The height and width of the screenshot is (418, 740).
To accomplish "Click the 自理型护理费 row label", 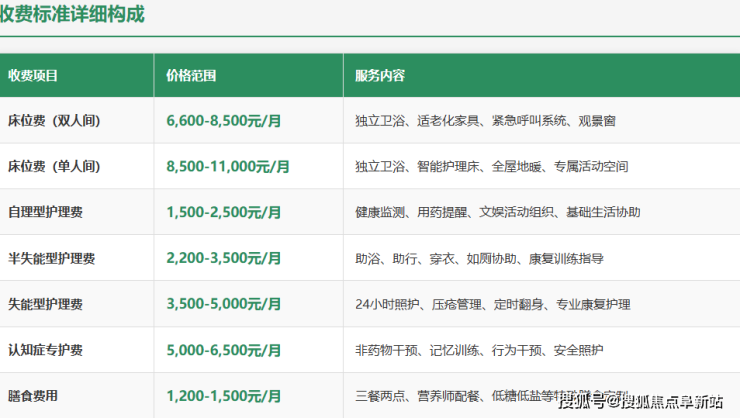I will (x=46, y=213).
